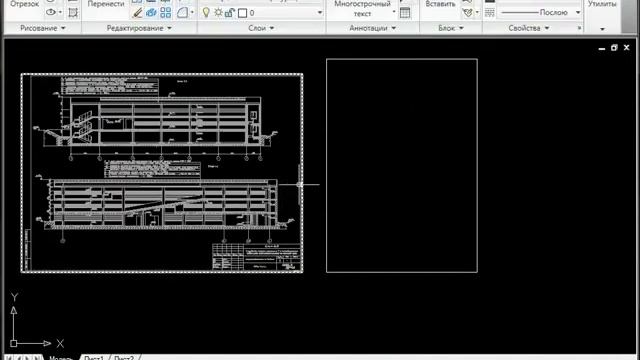Click the last-tab navigation arrow
This screenshot has height=360, width=640.
pyautogui.click(x=37, y=358)
